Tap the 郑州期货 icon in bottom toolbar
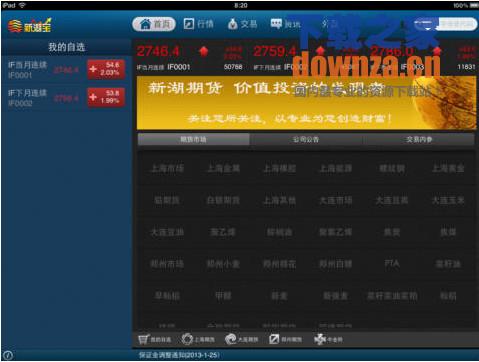 (x=285, y=339)
